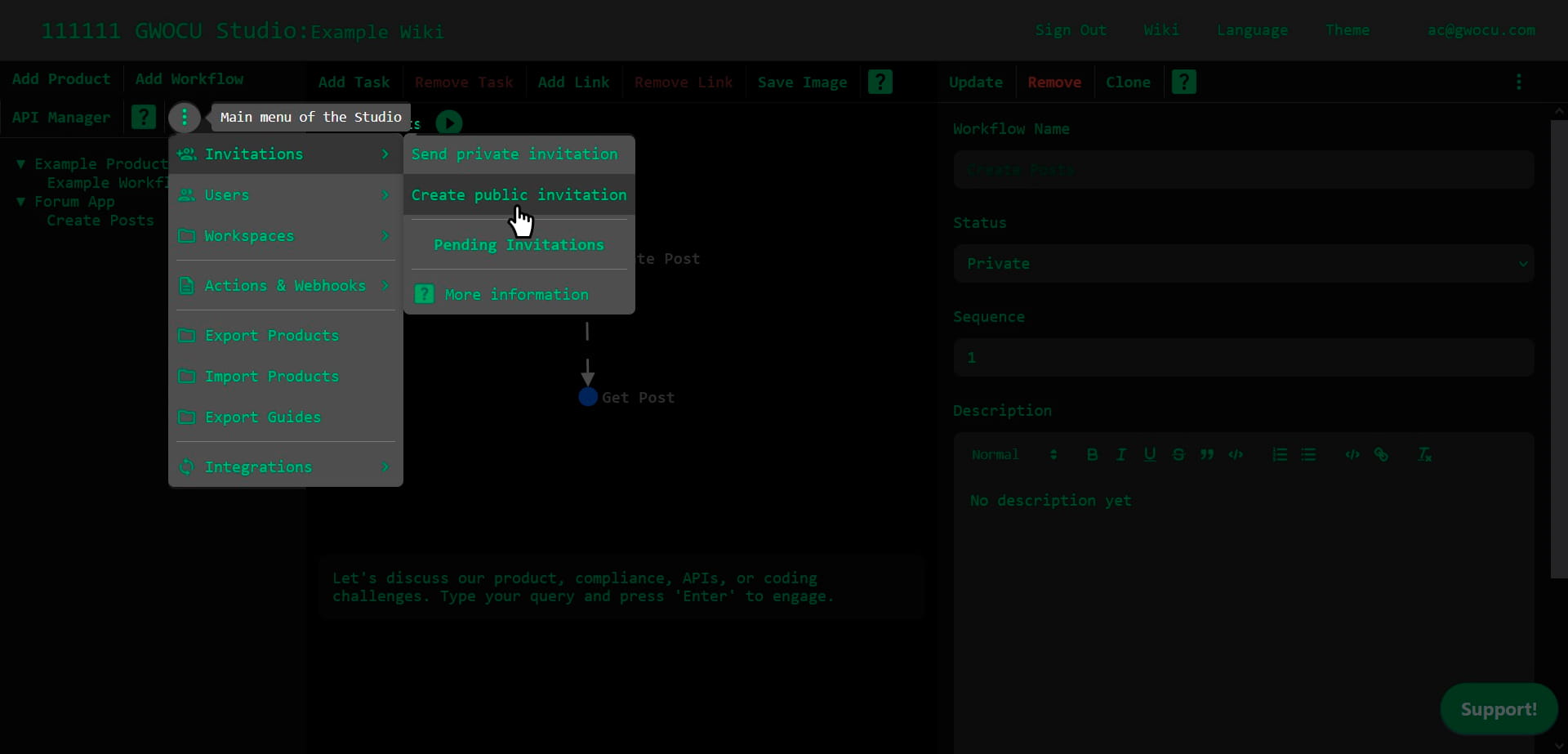
Task: Open the three-dot main menu of the Studio
Action: coord(185,118)
